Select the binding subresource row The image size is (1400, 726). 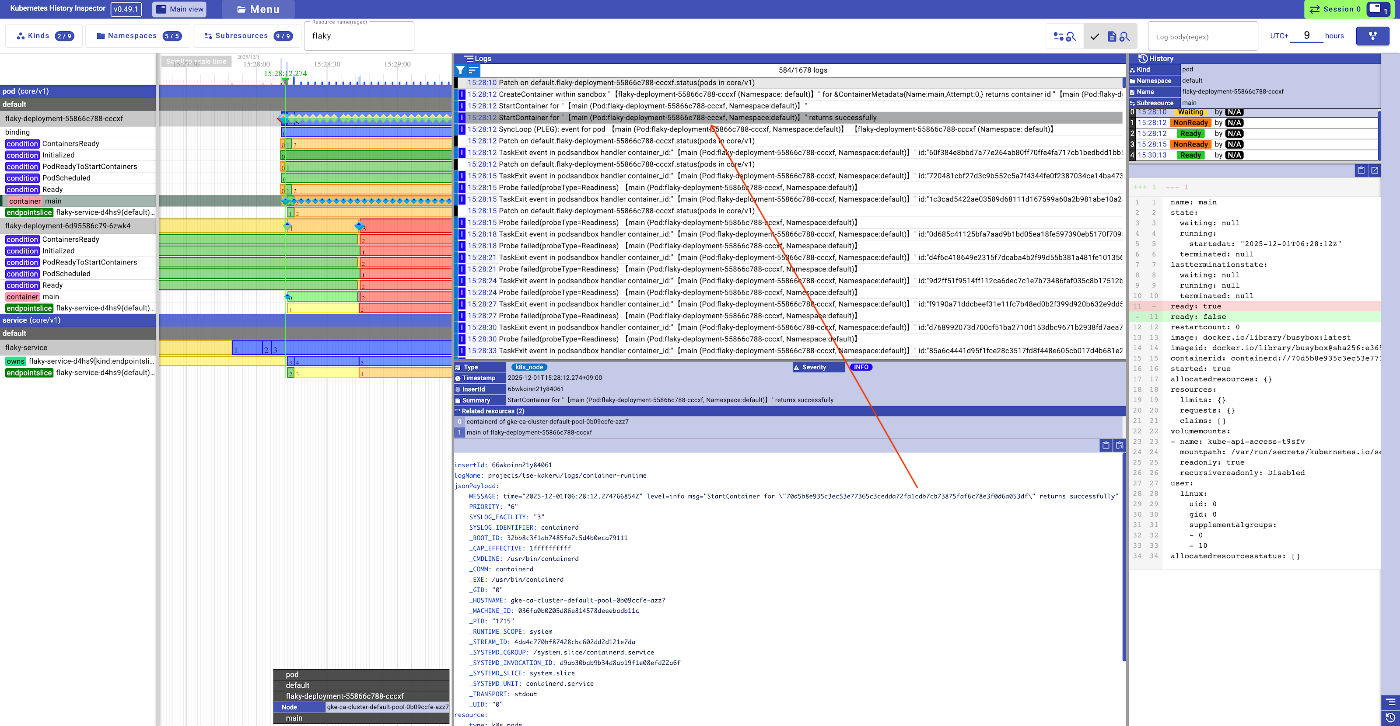point(79,132)
